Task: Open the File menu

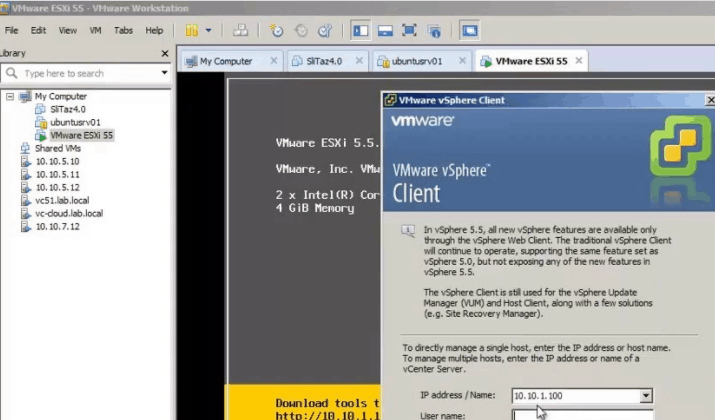Action: [11, 31]
